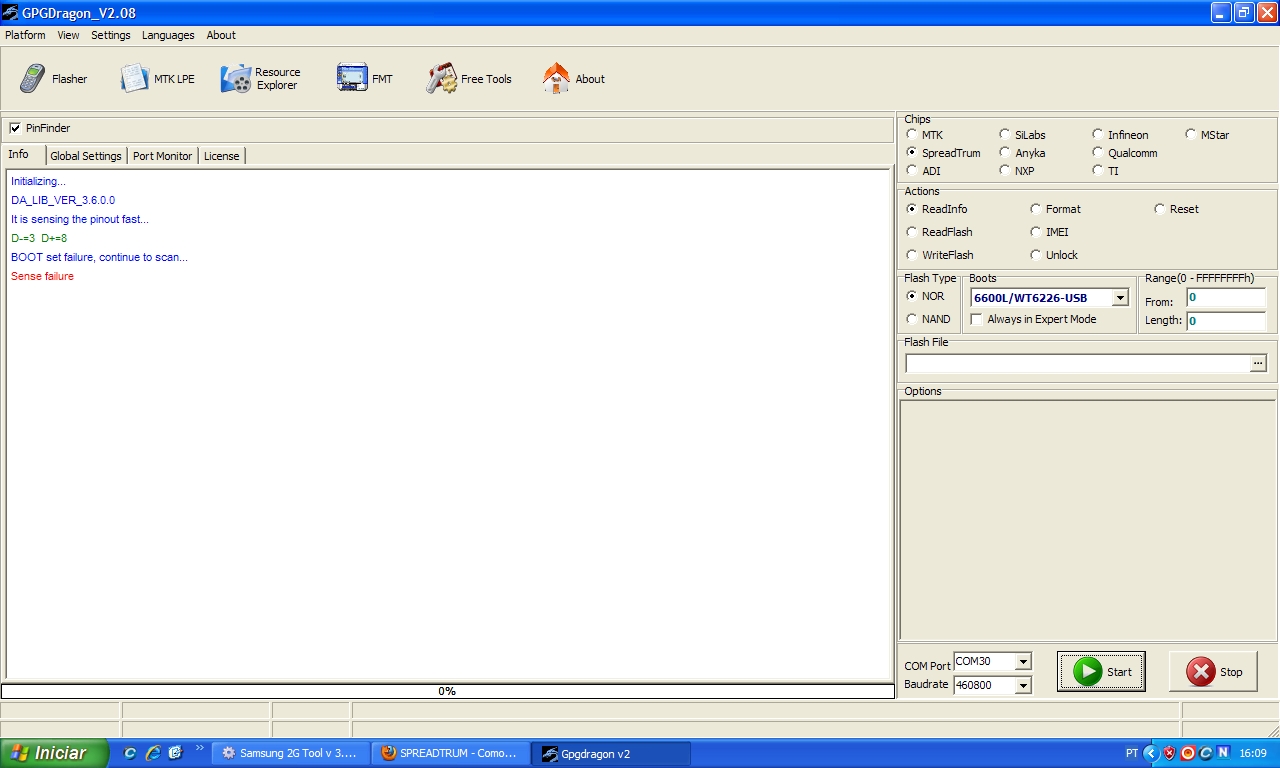
Task: Click the first blue quick launch icon
Action: [x=130, y=753]
